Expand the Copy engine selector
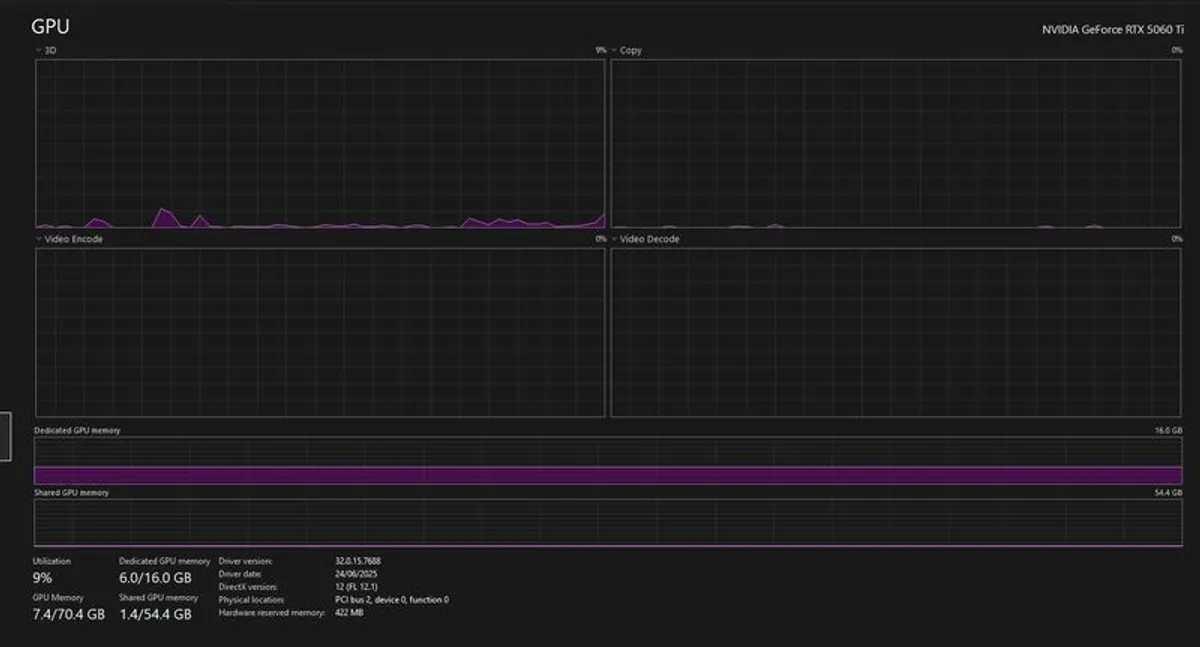 615,50
